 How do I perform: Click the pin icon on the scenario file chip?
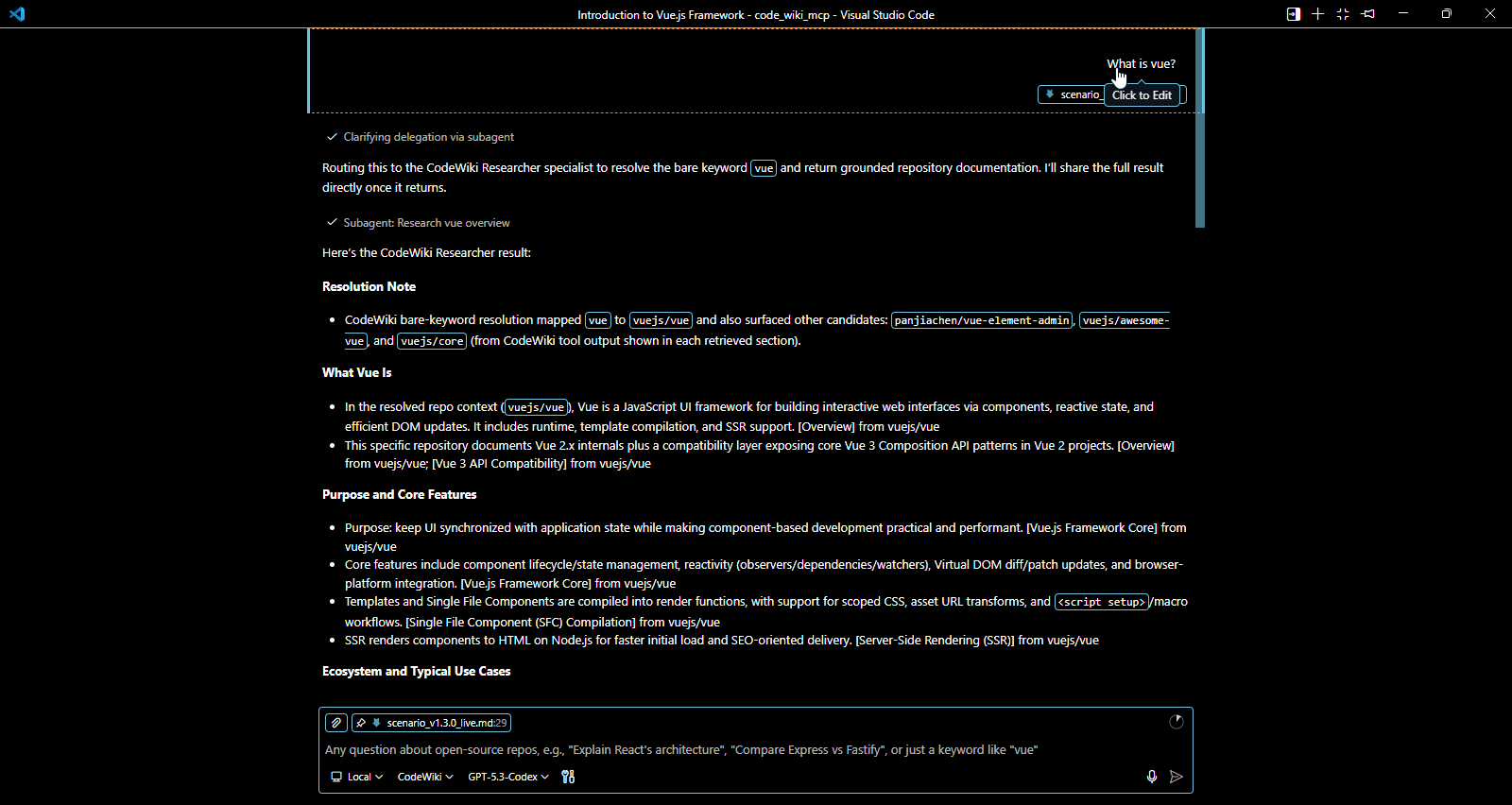pos(361,723)
